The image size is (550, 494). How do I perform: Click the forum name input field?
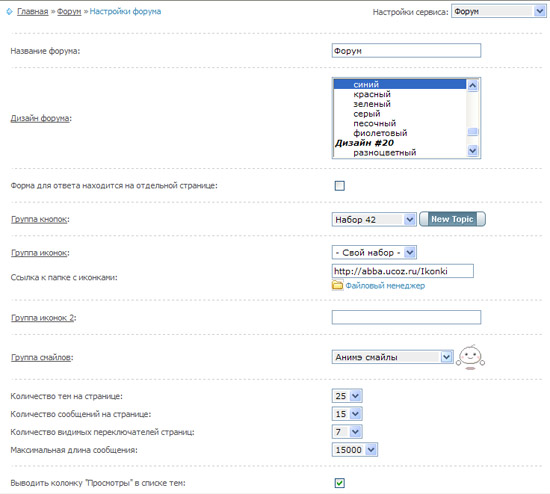406,51
